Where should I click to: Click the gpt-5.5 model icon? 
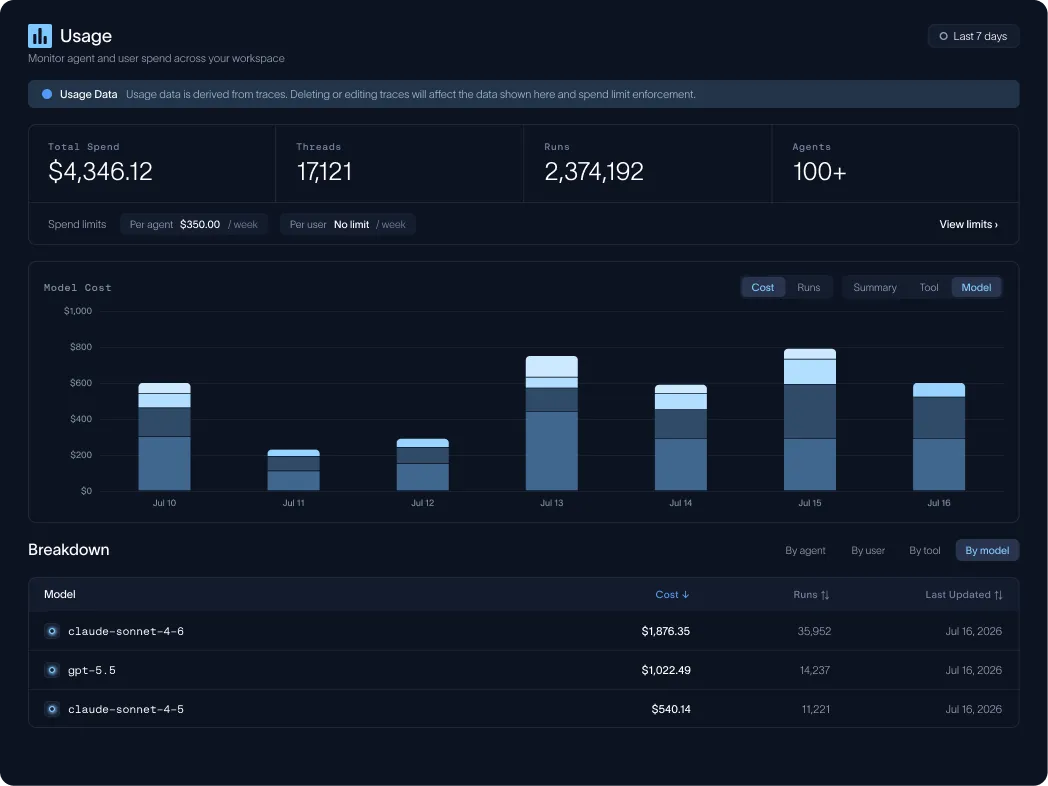pyautogui.click(x=52, y=670)
